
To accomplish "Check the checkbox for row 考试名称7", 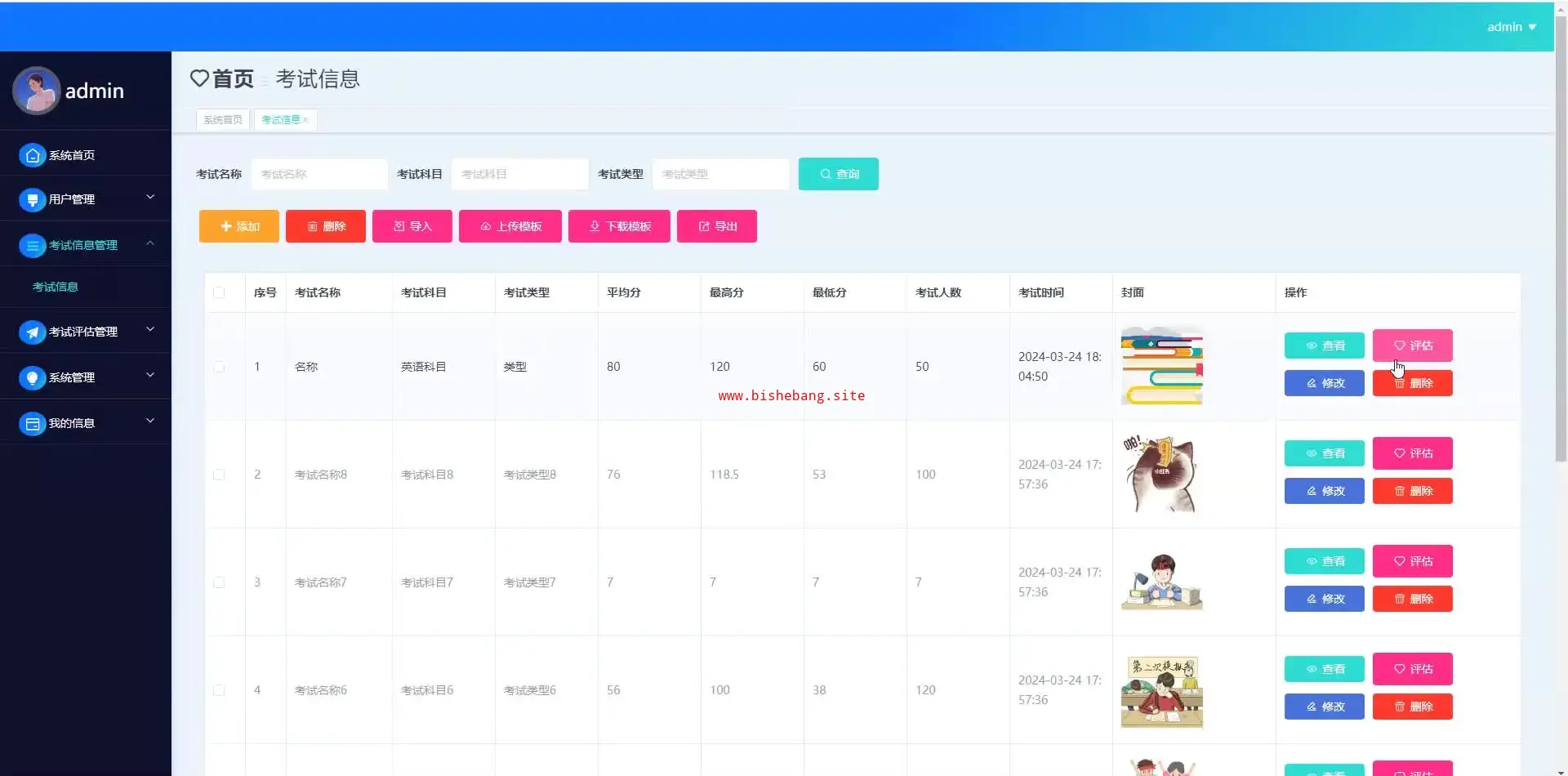I will 219,582.
